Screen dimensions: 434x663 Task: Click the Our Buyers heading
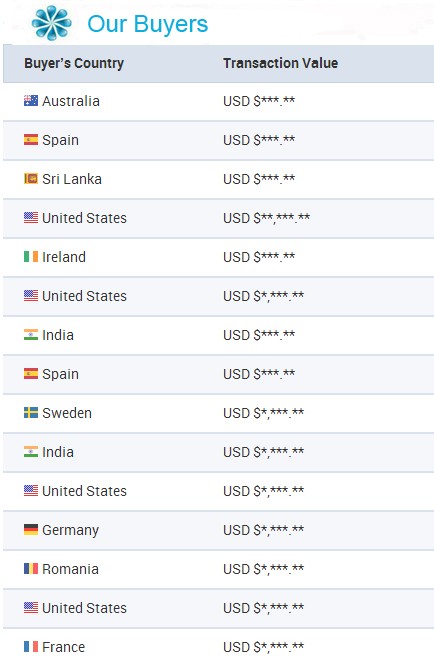[148, 24]
